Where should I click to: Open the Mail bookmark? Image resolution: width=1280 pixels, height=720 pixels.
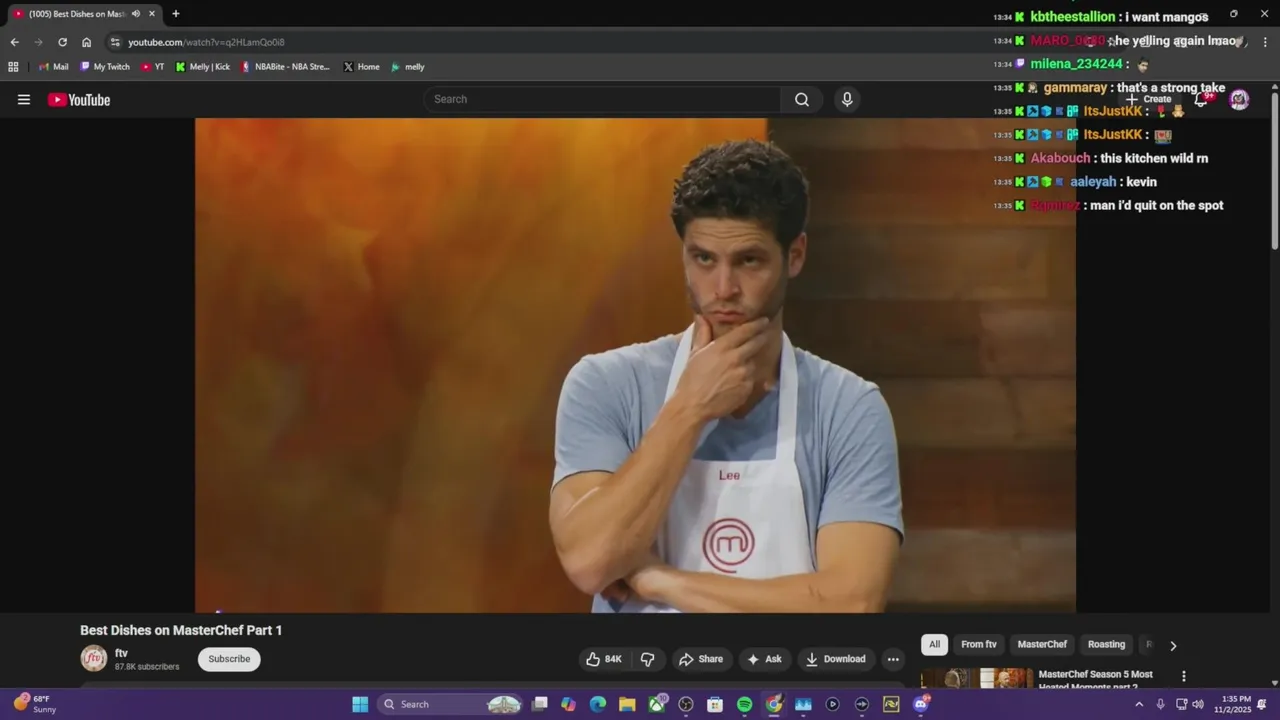(x=53, y=67)
